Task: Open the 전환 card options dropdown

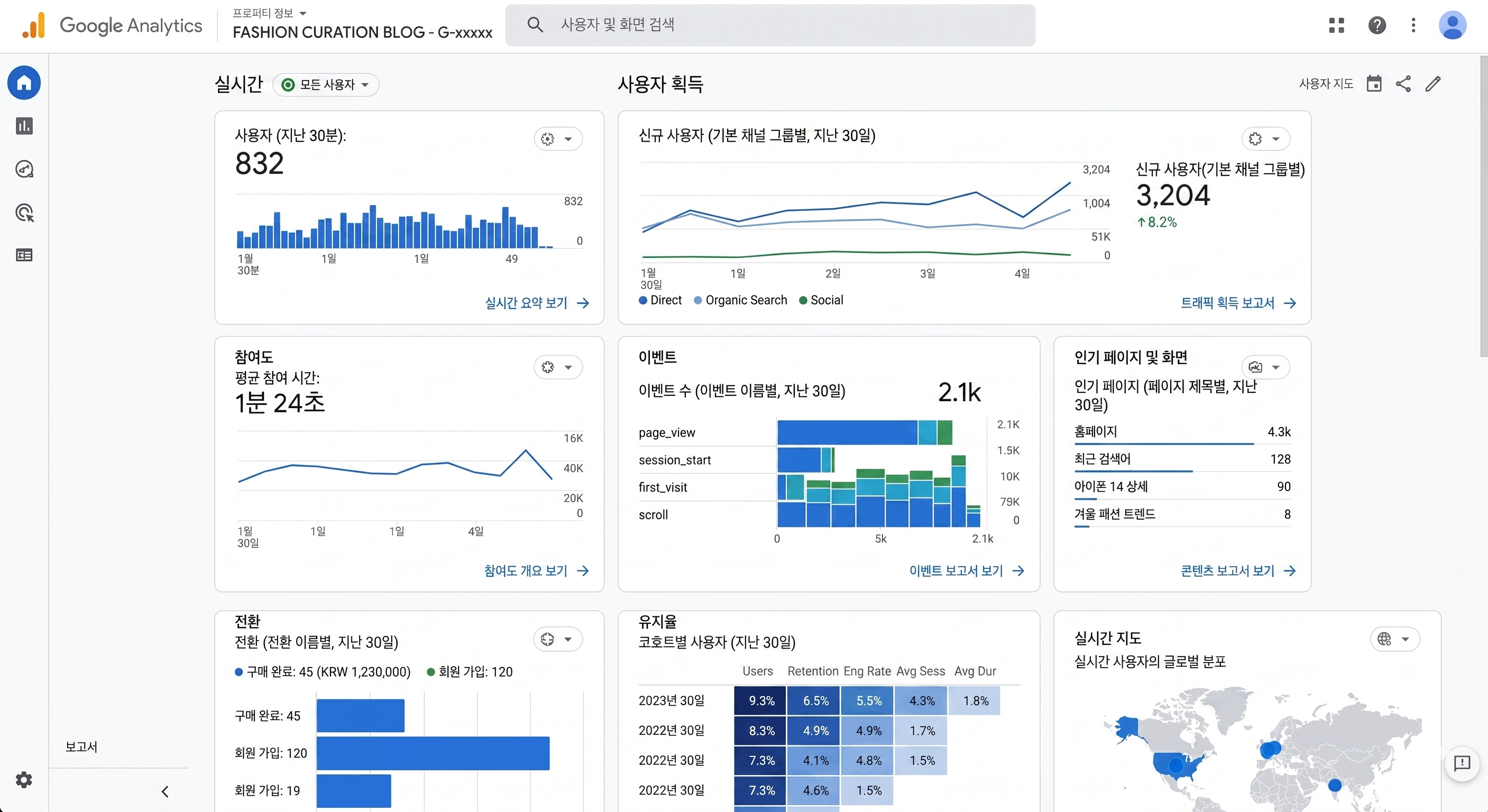Action: [x=558, y=639]
